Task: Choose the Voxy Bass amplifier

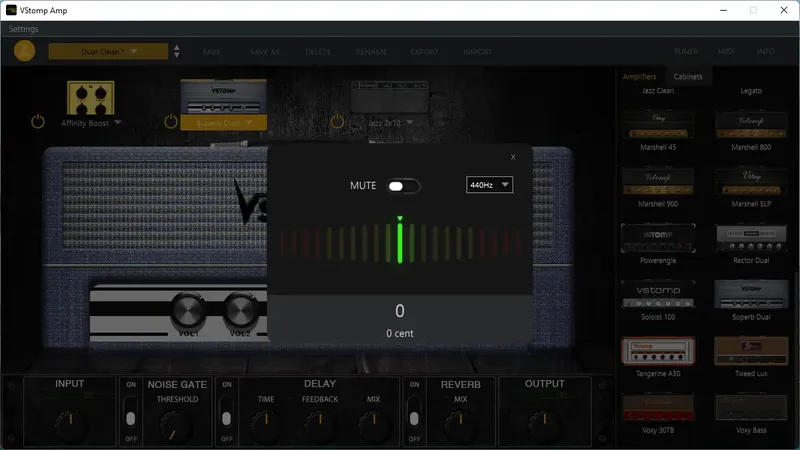Action: (751, 414)
